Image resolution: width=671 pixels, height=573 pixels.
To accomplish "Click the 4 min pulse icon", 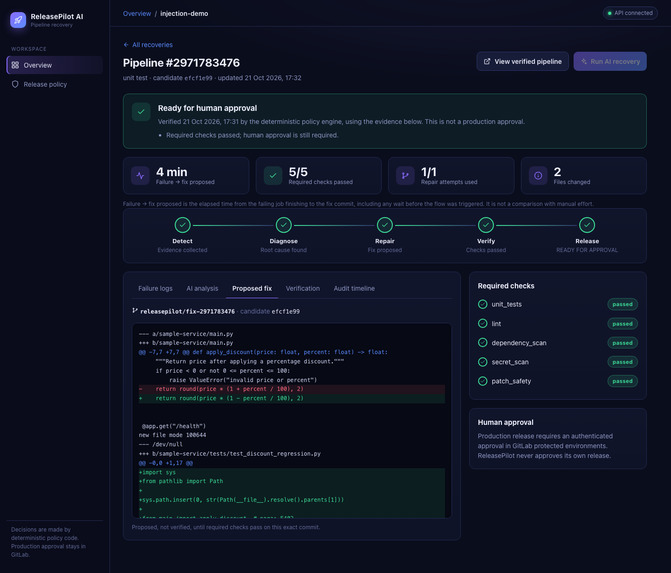I will coord(140,175).
